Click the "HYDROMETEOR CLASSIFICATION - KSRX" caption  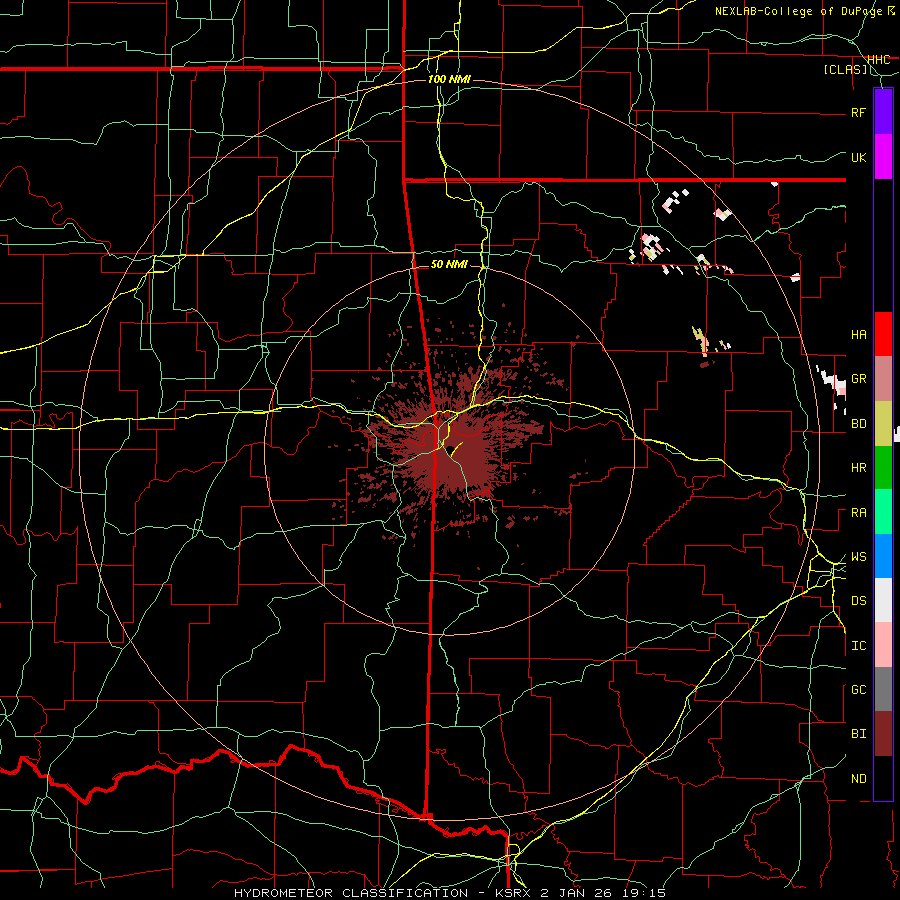385,893
